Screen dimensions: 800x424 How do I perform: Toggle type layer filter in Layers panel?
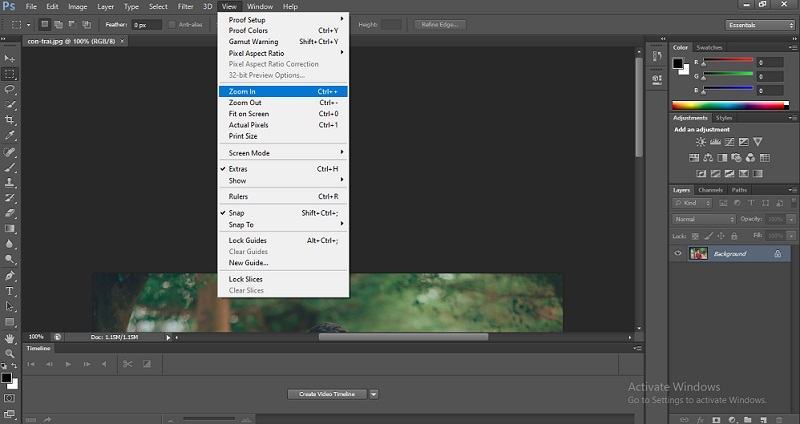point(751,203)
